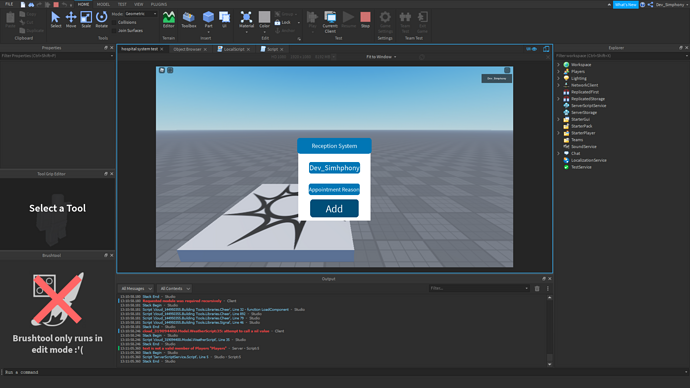Switch to the TEST ribbon tab

pyautogui.click(x=122, y=4)
